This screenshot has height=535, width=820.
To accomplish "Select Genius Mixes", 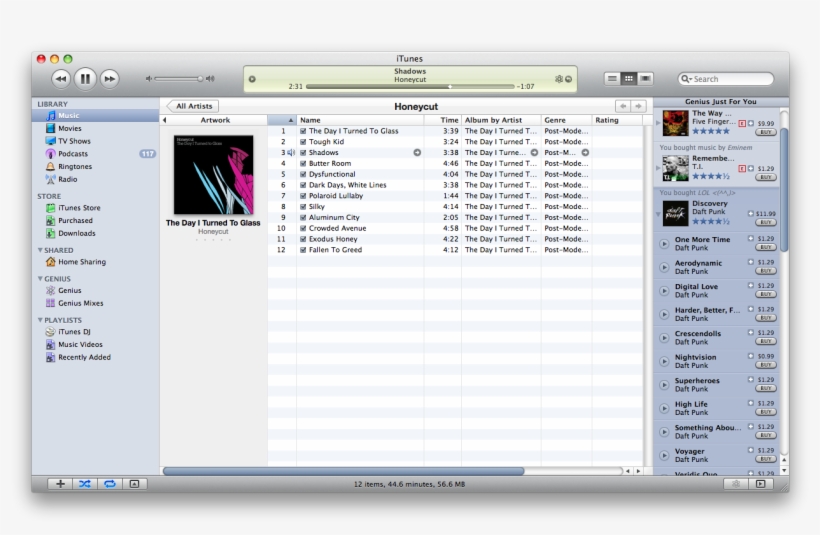I will [x=95, y=303].
